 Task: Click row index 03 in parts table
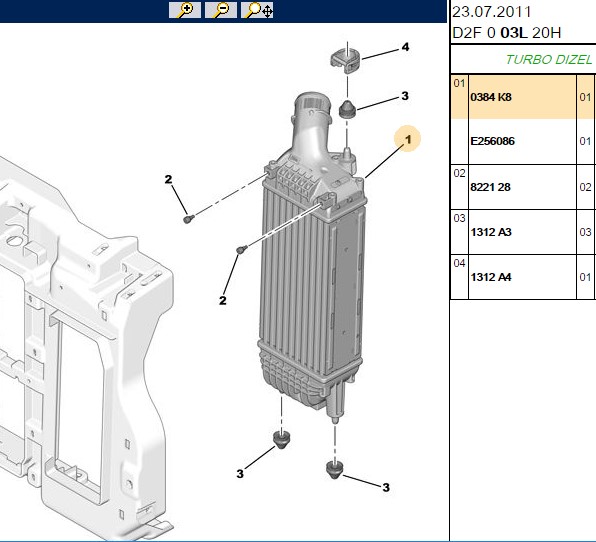coord(459,219)
